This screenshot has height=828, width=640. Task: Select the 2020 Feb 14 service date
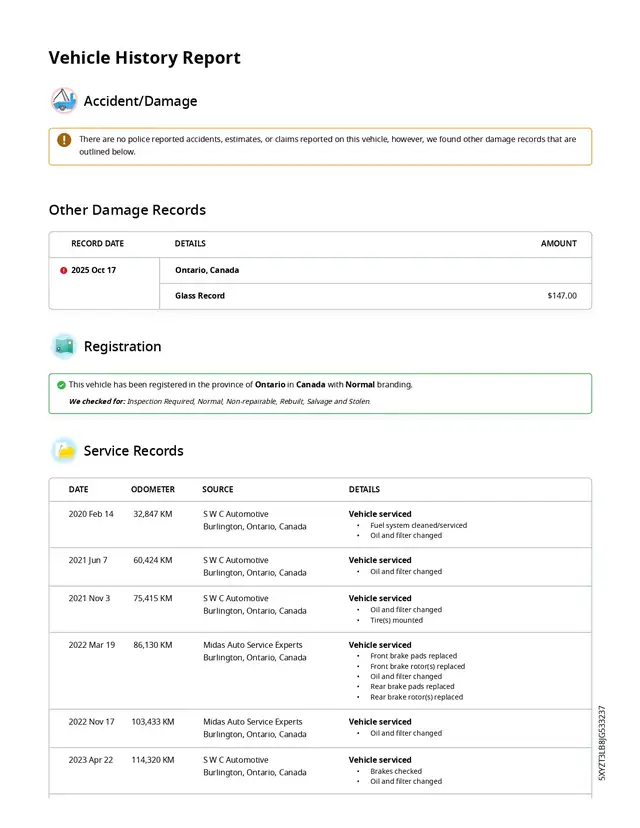(91, 514)
